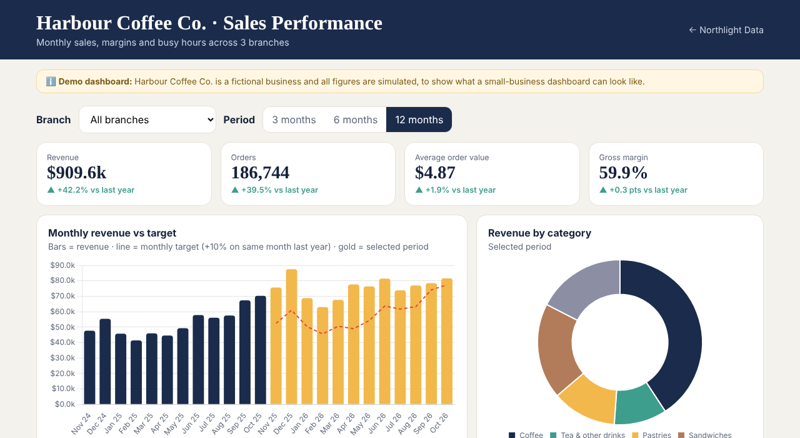Click the Dec 25 gold revenue bar
Image resolution: width=800 pixels, height=438 pixels.
pyautogui.click(x=291, y=337)
